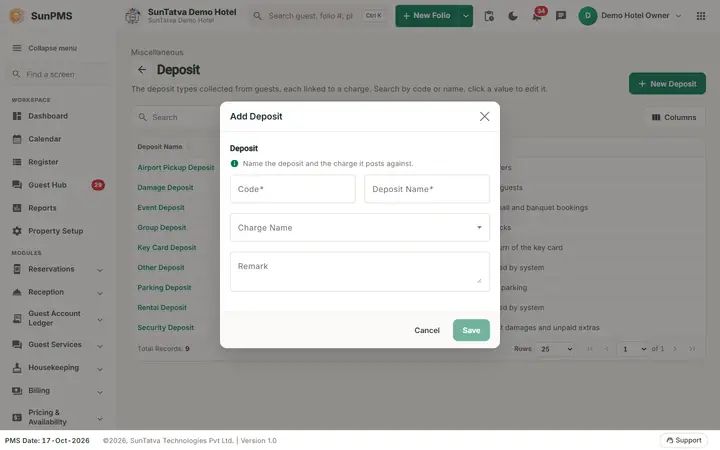The image size is (720, 450).
Task: Expand the Reservations module chevron
Action: [100, 270]
